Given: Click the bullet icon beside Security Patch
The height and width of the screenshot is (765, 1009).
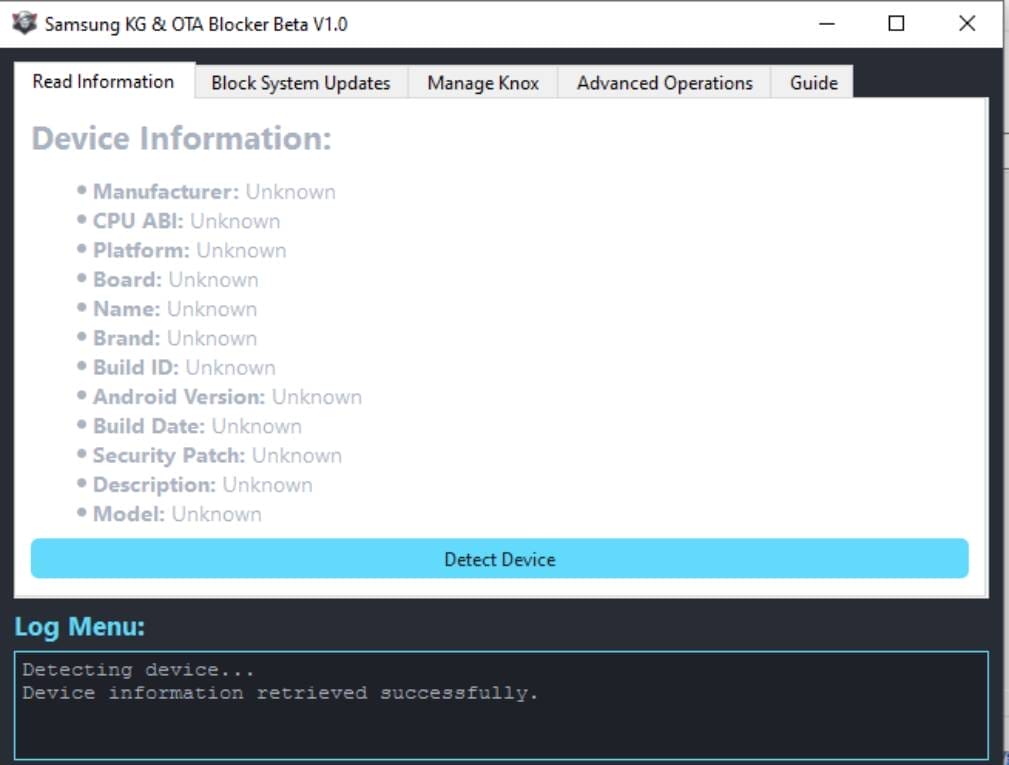Looking at the screenshot, I should pos(82,455).
